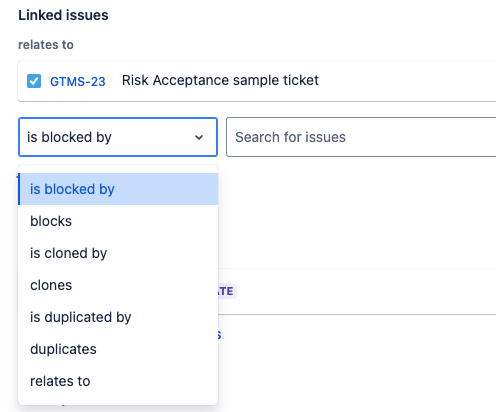Click the relates to group label
The height and width of the screenshot is (412, 496).
(x=46, y=45)
